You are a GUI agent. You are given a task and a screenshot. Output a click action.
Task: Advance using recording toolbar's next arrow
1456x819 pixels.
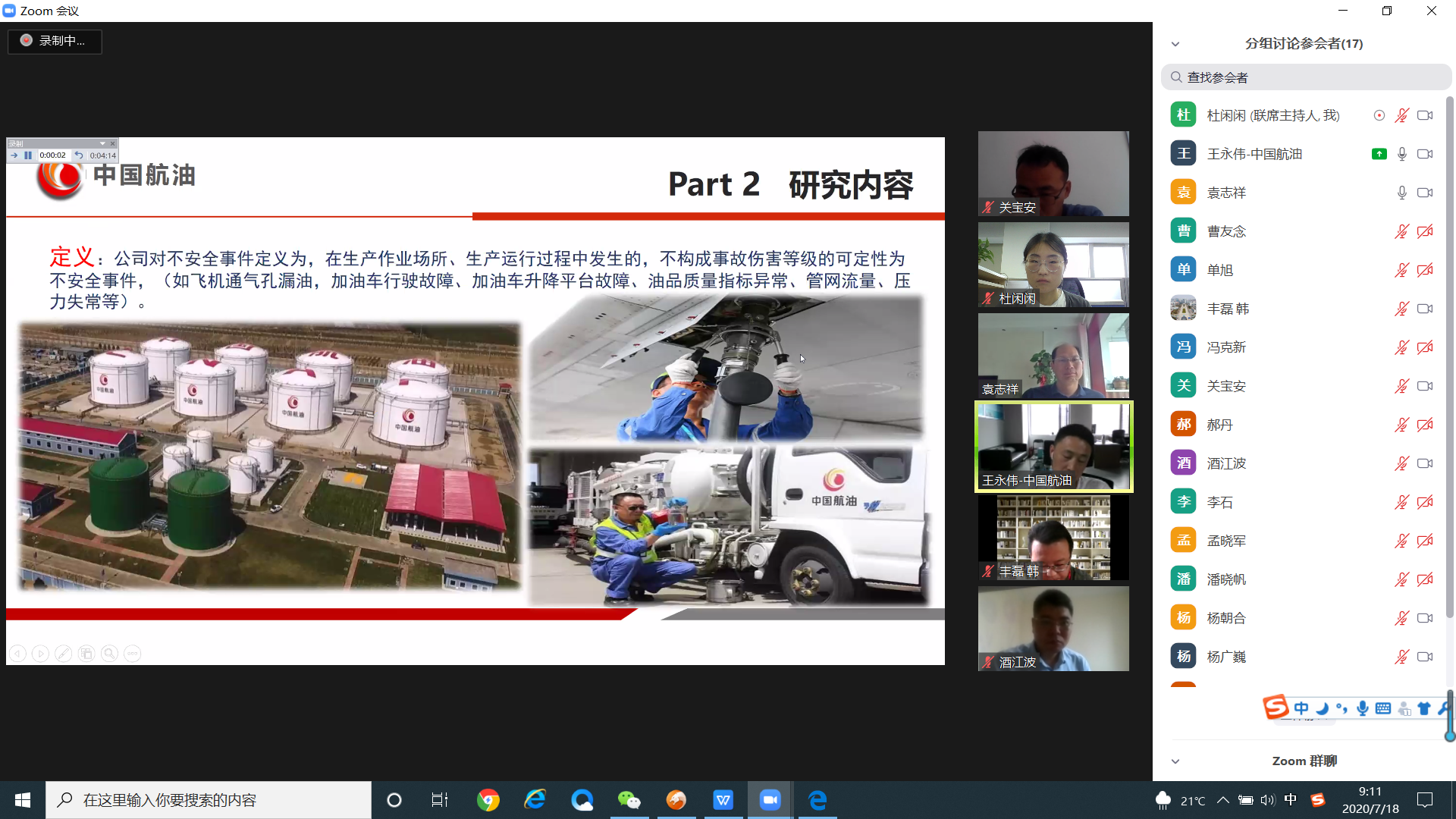tap(14, 155)
